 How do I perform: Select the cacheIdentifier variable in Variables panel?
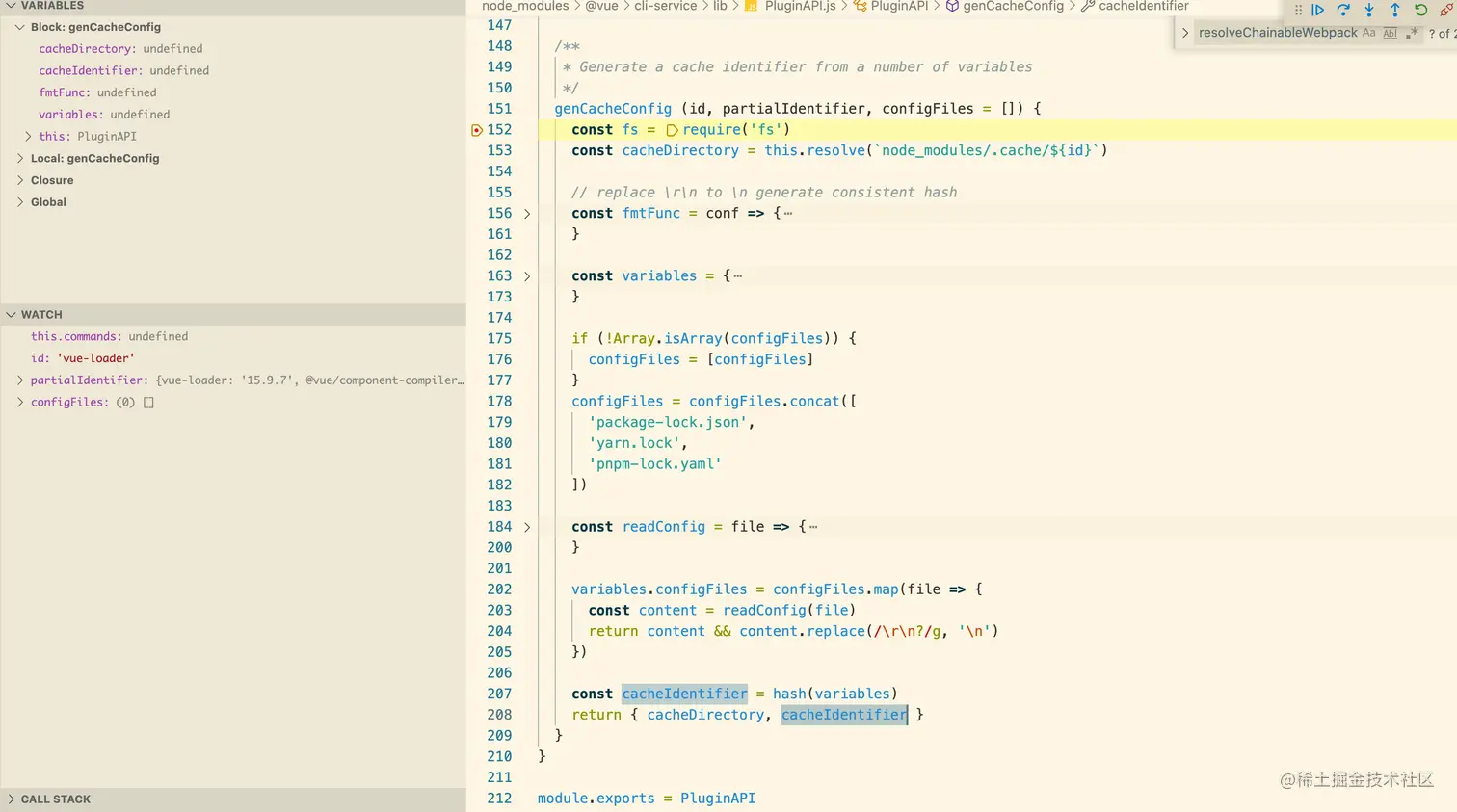pyautogui.click(x=233, y=71)
